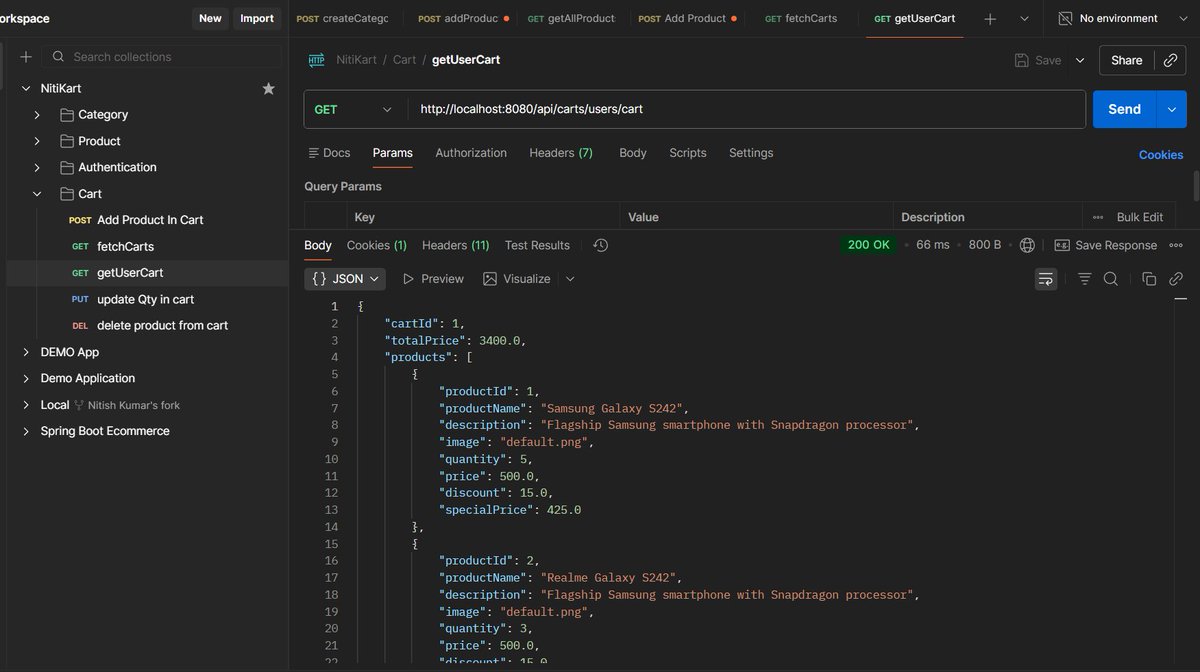Open the Visualize dropdown arrow

(x=570, y=279)
